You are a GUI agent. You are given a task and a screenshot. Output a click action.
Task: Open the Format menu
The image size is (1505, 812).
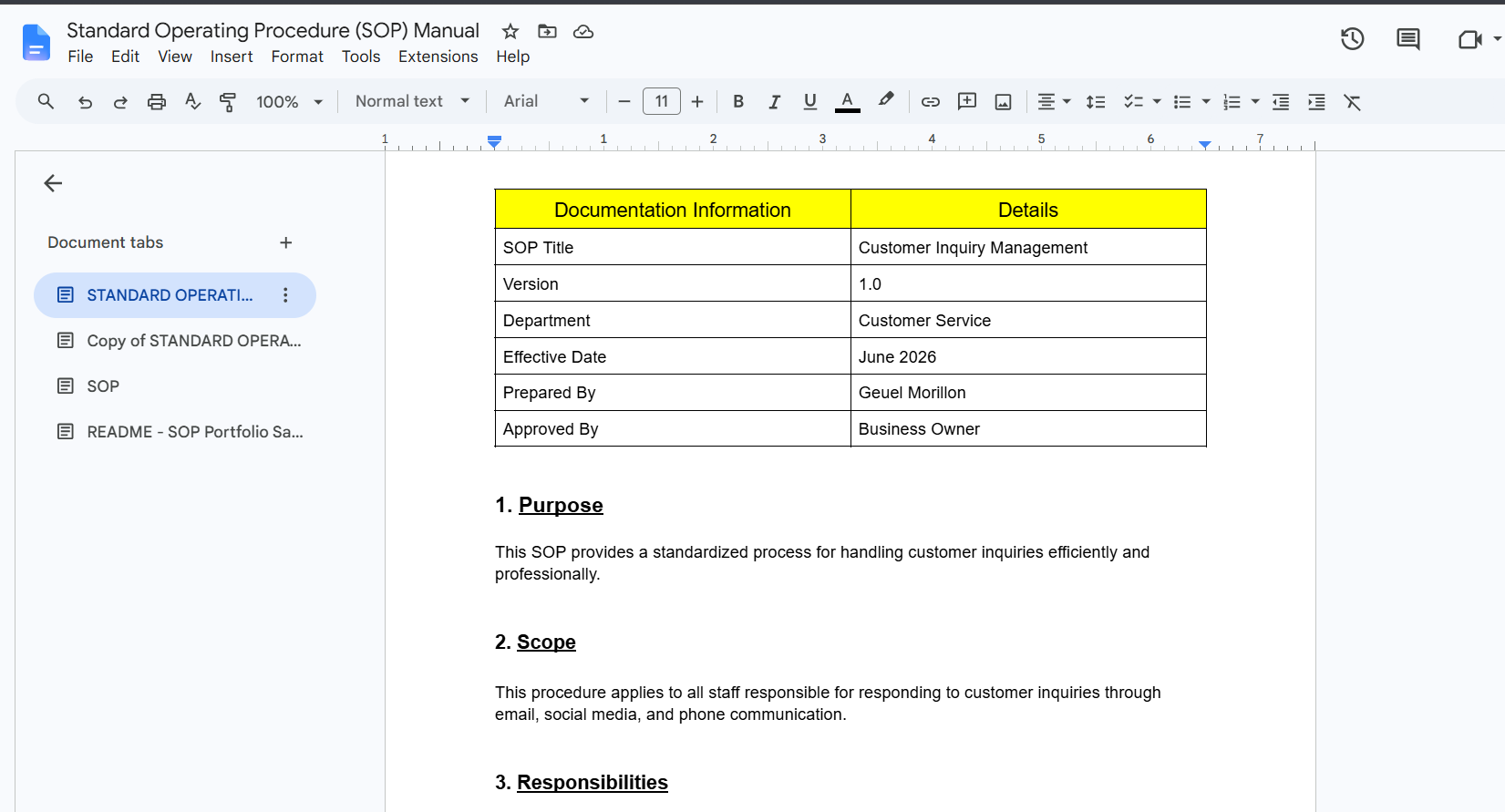point(297,57)
